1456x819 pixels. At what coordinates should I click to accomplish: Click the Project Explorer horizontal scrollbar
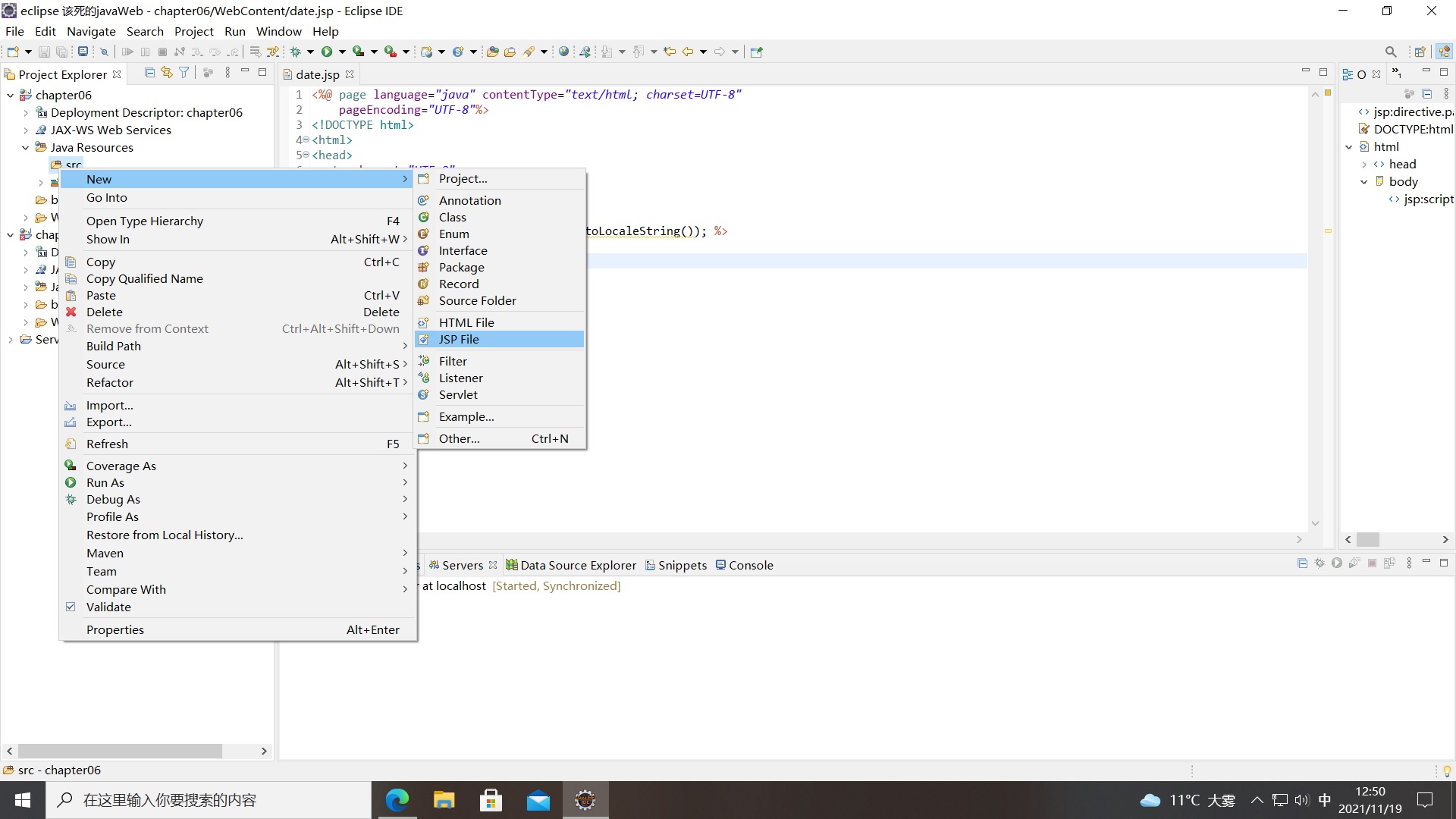[x=120, y=751]
